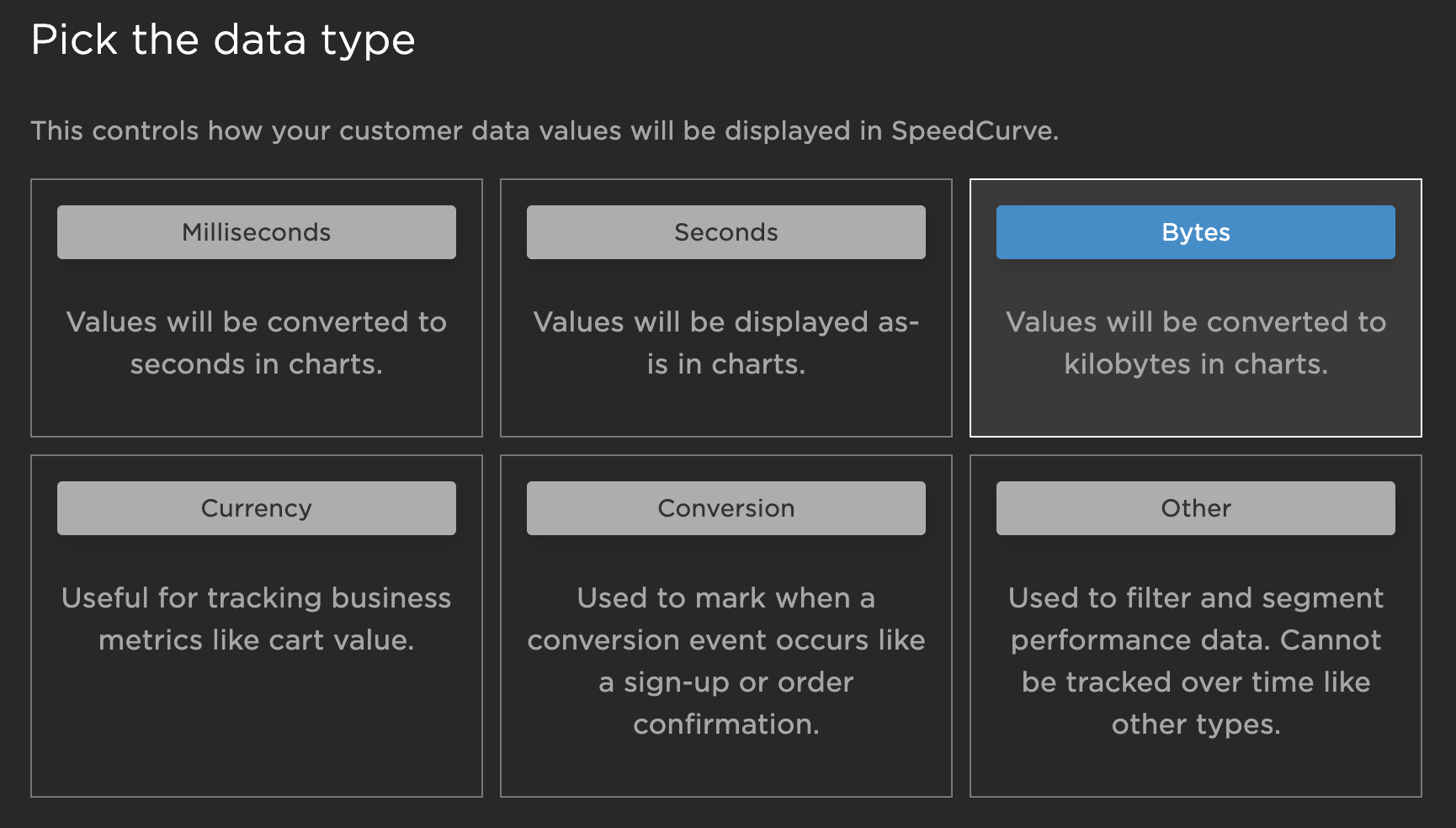Image resolution: width=1456 pixels, height=828 pixels.
Task: Select the Milliseconds data type button
Action: pyautogui.click(x=257, y=232)
